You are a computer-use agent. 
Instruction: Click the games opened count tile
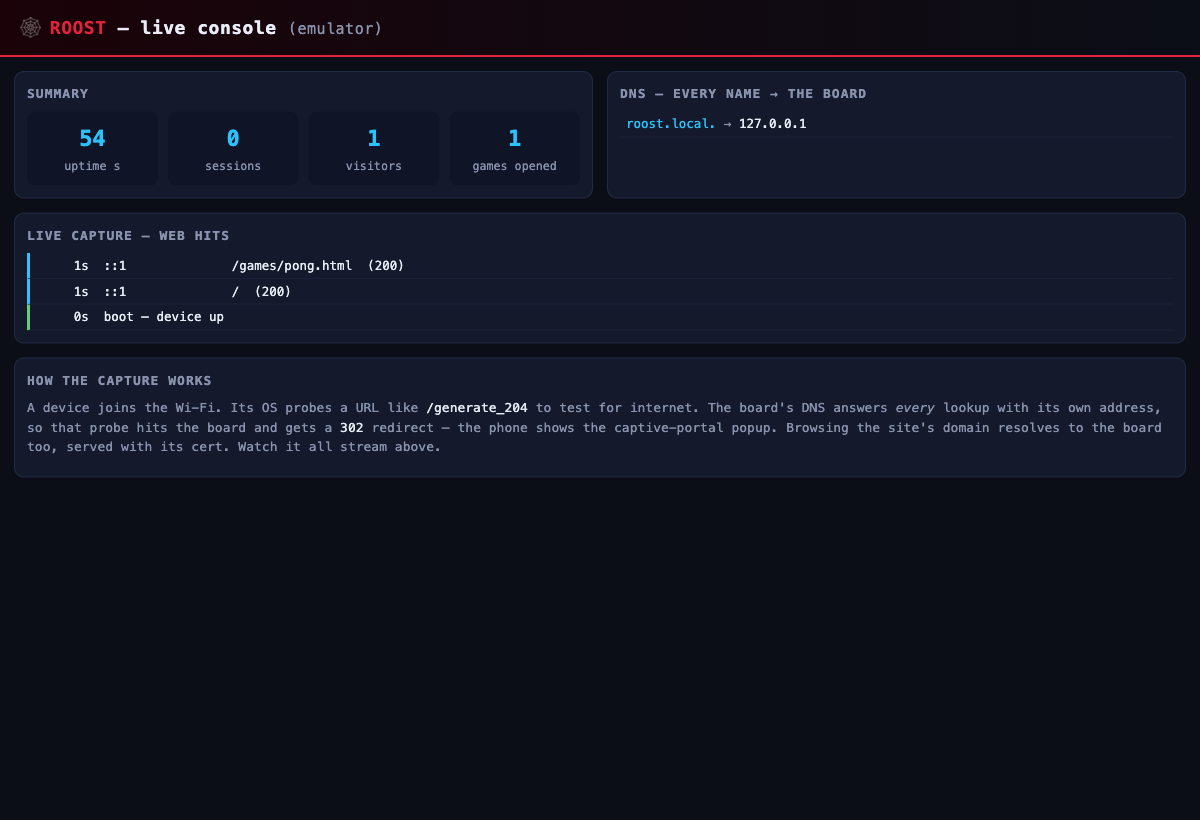(515, 149)
